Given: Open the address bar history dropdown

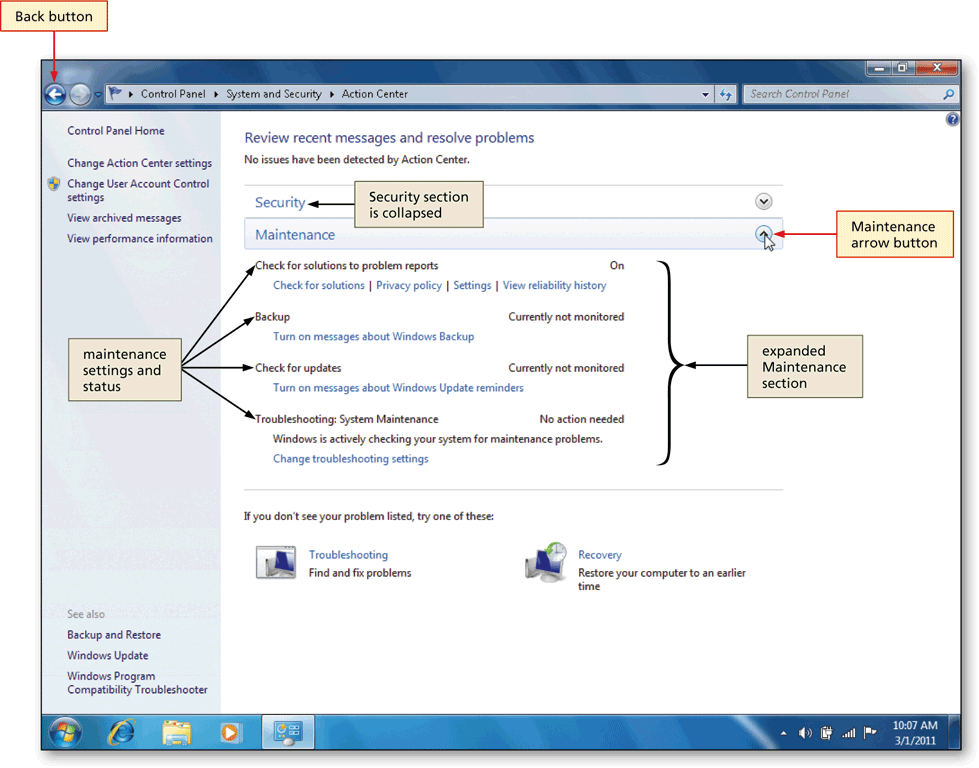Looking at the screenshot, I should tap(705, 94).
